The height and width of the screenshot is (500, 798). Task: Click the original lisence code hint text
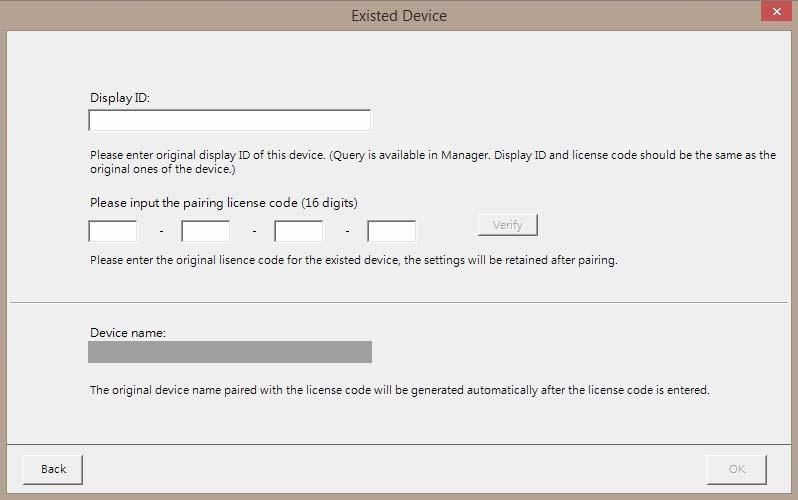coord(354,260)
